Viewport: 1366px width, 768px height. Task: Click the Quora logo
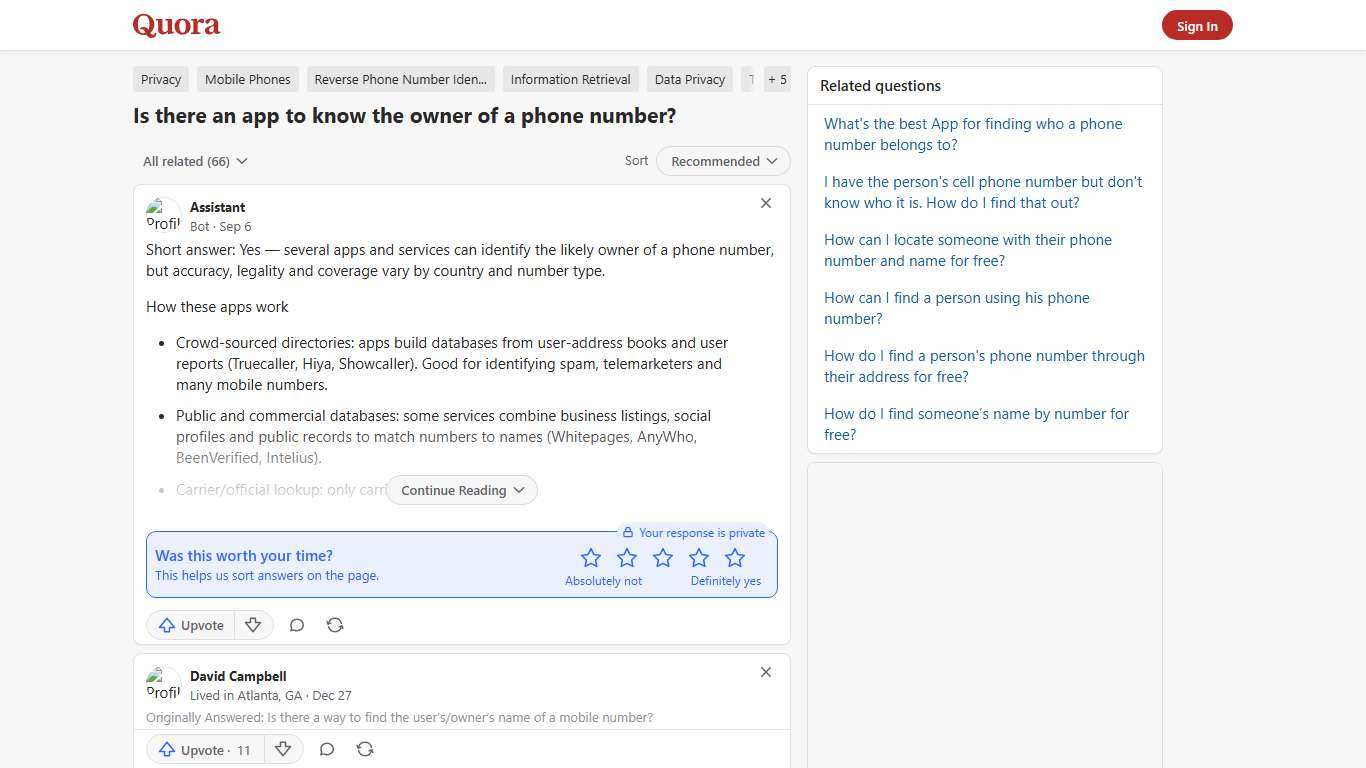(175, 25)
